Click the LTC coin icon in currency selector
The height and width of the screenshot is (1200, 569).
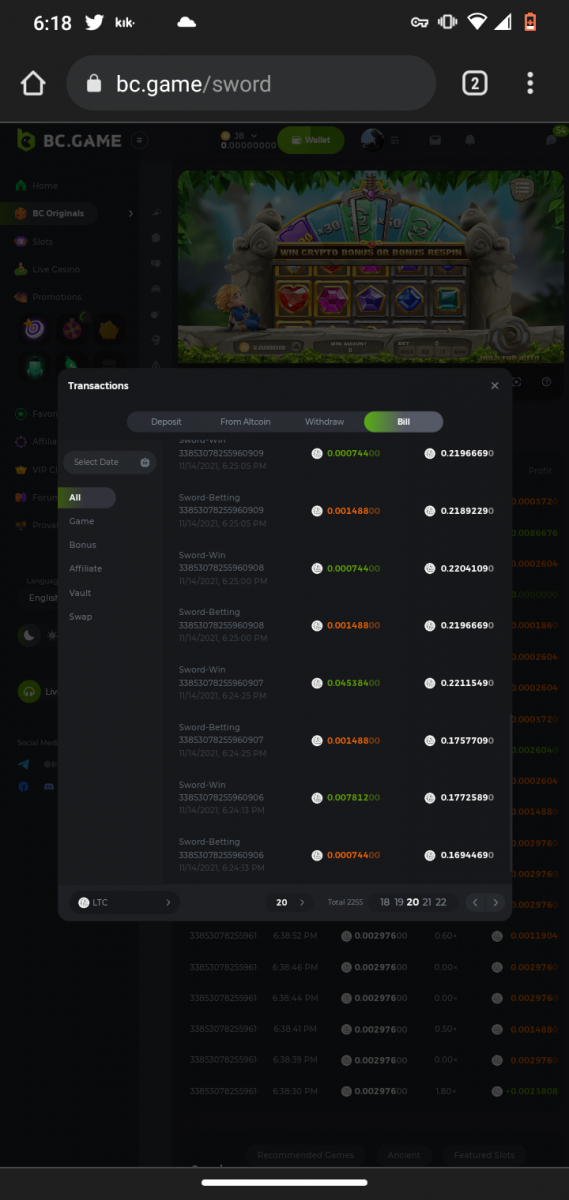[x=84, y=902]
